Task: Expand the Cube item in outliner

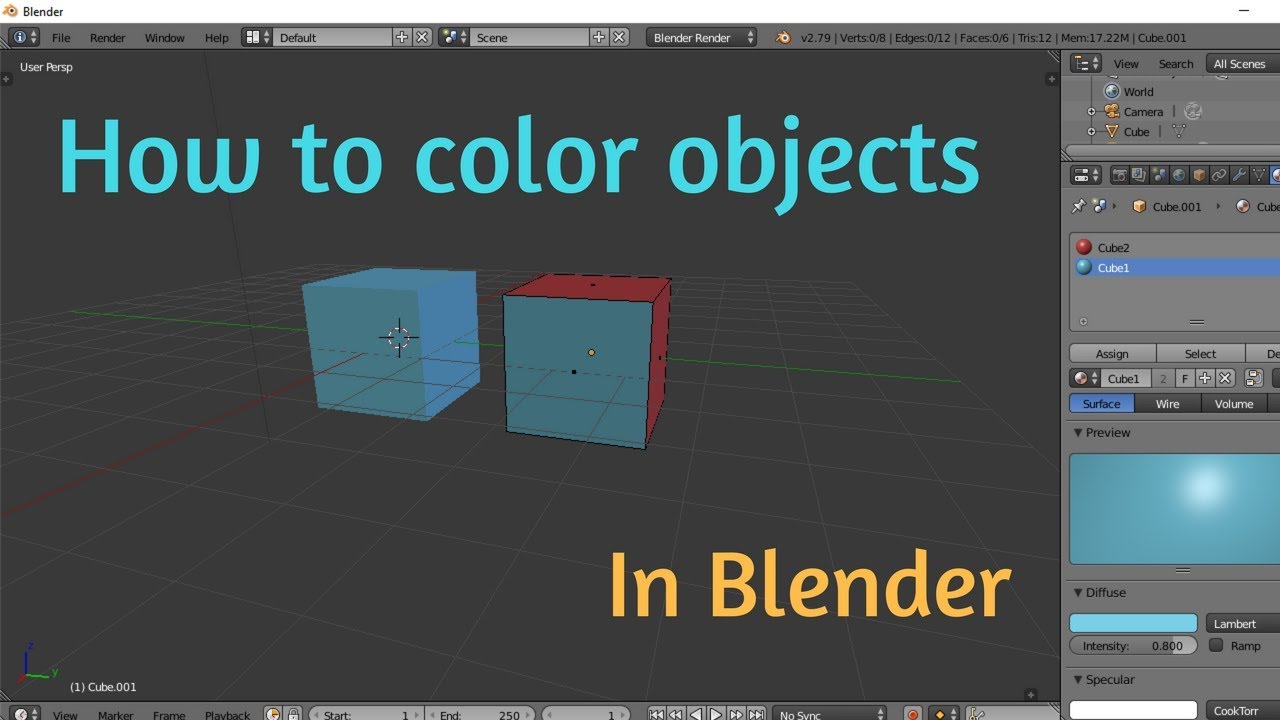Action: pyautogui.click(x=1091, y=131)
